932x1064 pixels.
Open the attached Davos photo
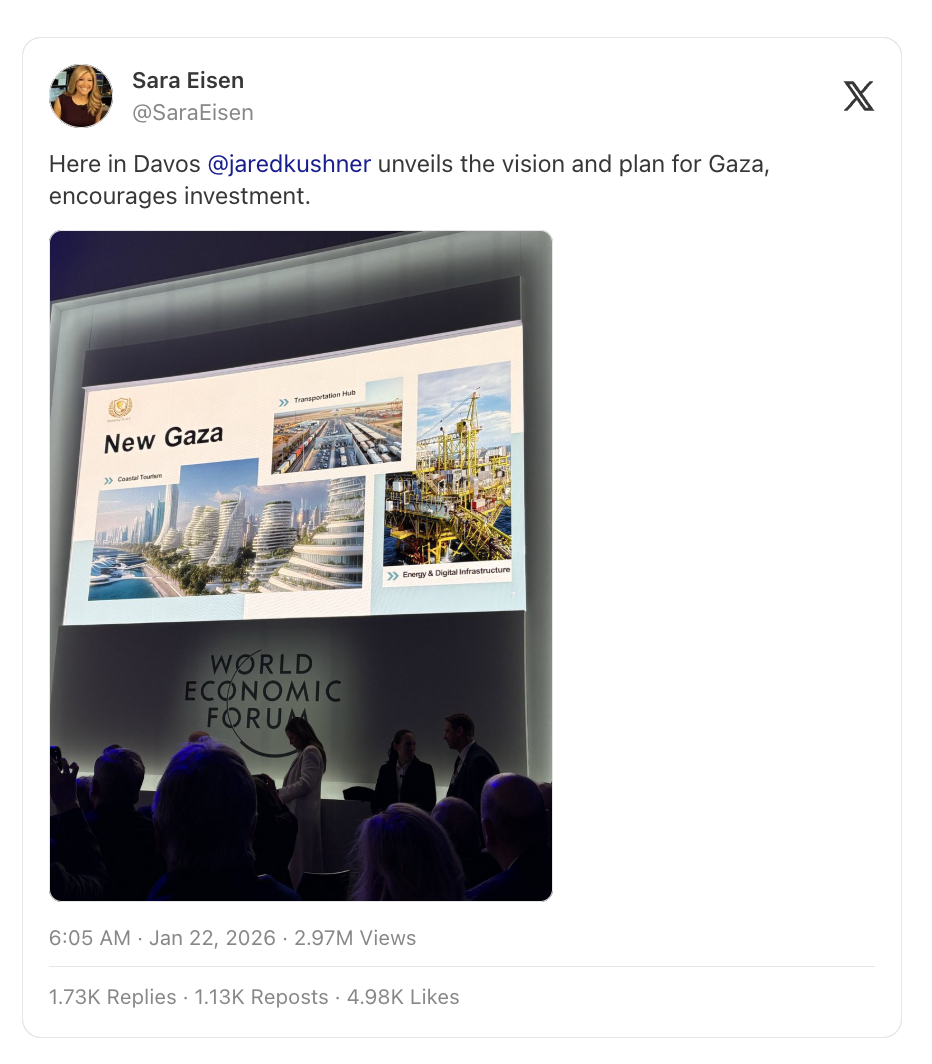point(301,566)
